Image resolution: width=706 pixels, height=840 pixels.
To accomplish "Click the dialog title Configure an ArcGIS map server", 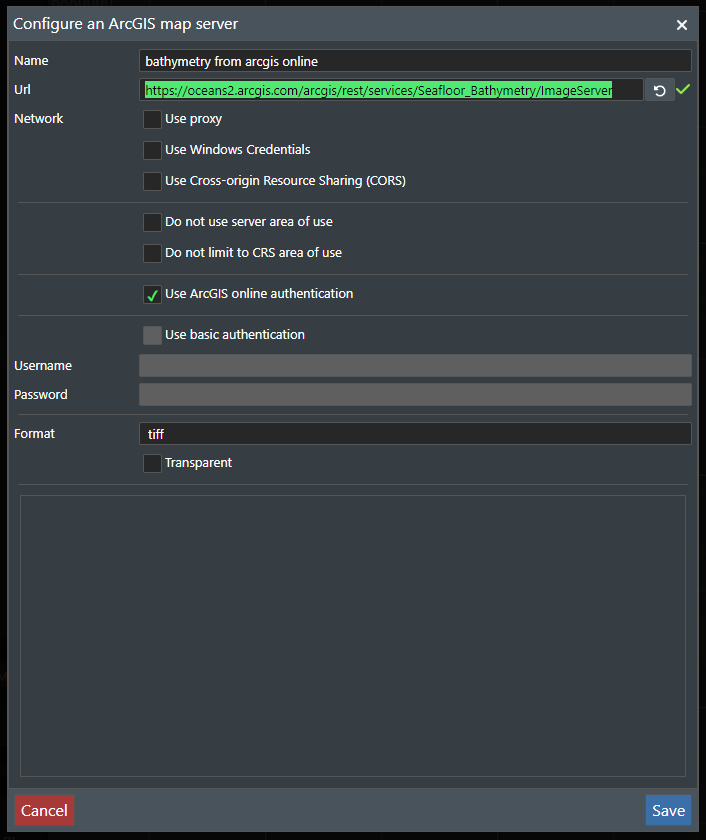I will 125,24.
